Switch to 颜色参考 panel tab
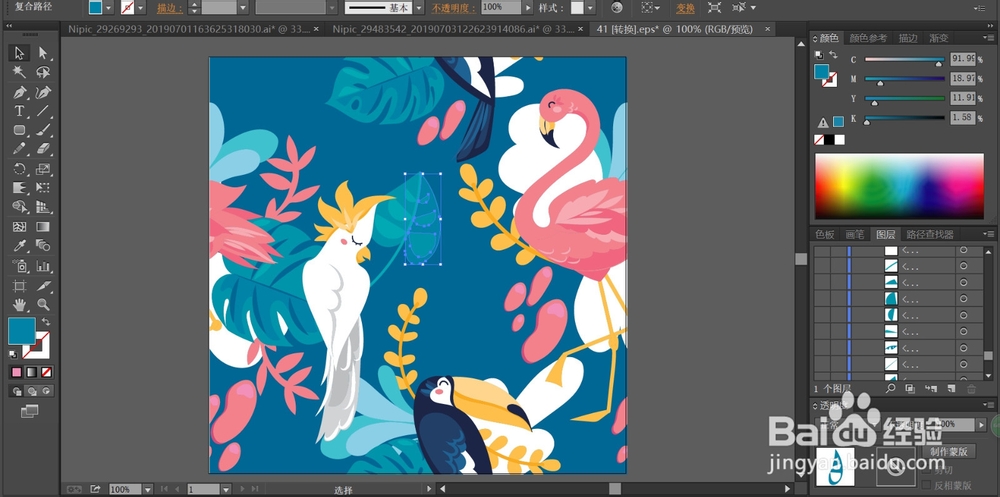The height and width of the screenshot is (497, 1000). pos(868,38)
